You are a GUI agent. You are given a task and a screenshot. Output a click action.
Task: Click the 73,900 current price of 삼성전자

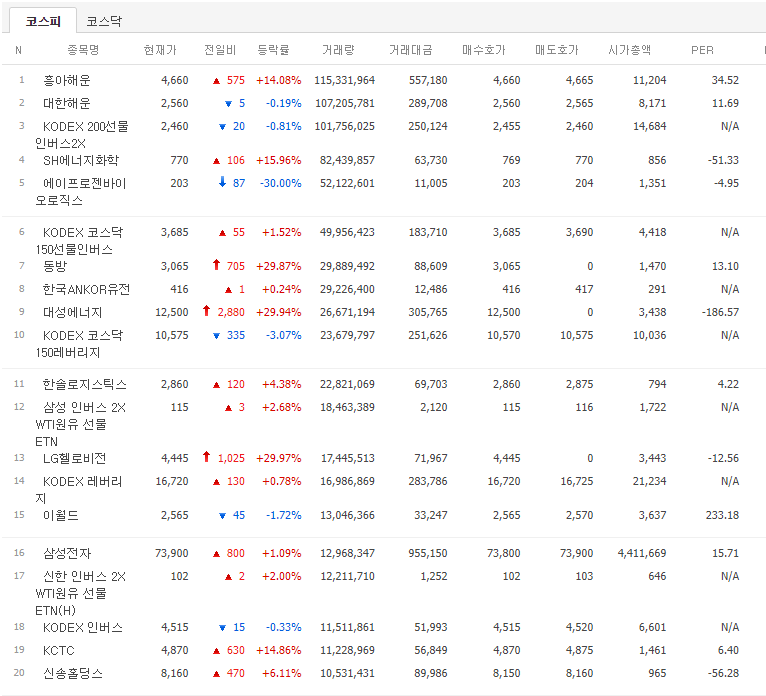[171, 553]
